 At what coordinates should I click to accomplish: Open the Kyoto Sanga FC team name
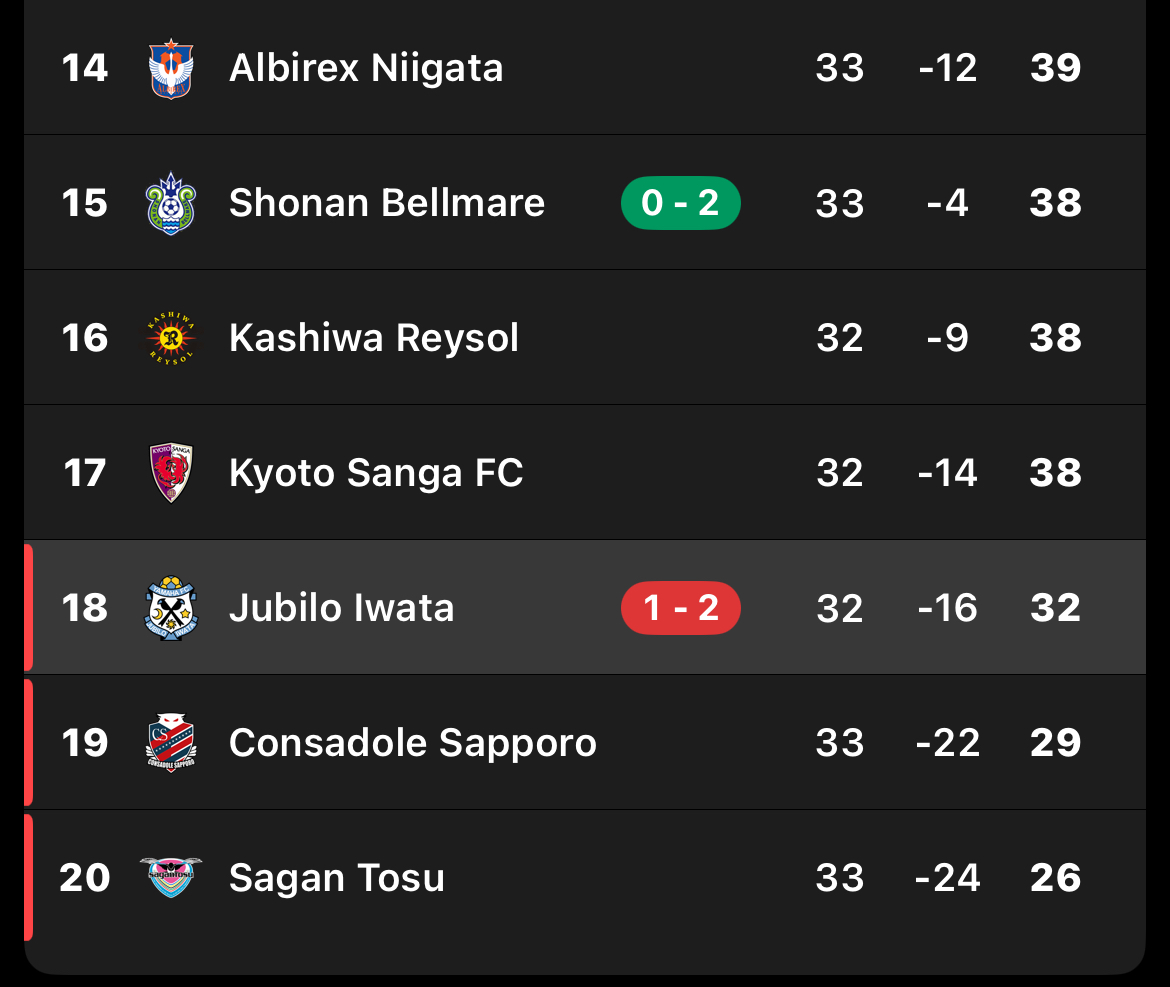click(x=376, y=473)
